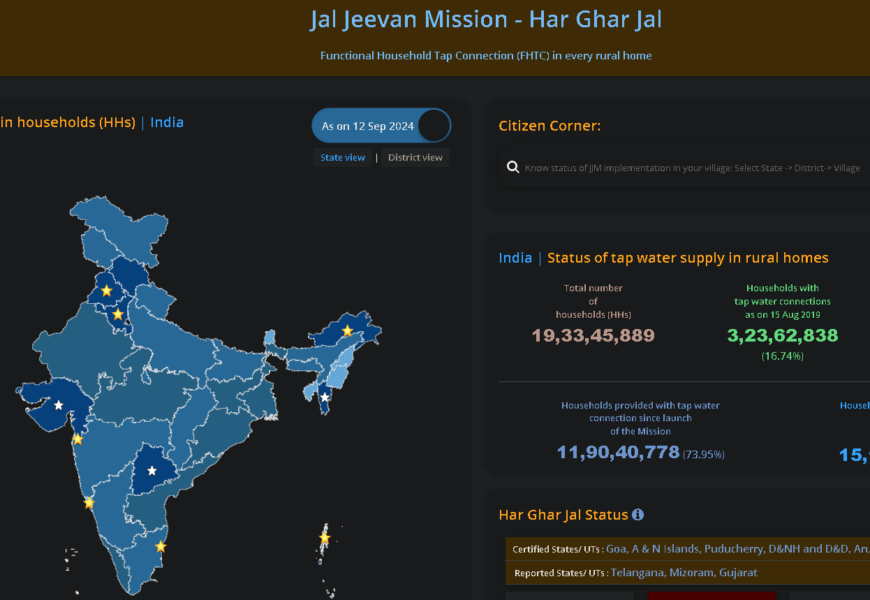Select the white star on Gujarat
Image resolution: width=870 pixels, height=600 pixels.
(58, 405)
